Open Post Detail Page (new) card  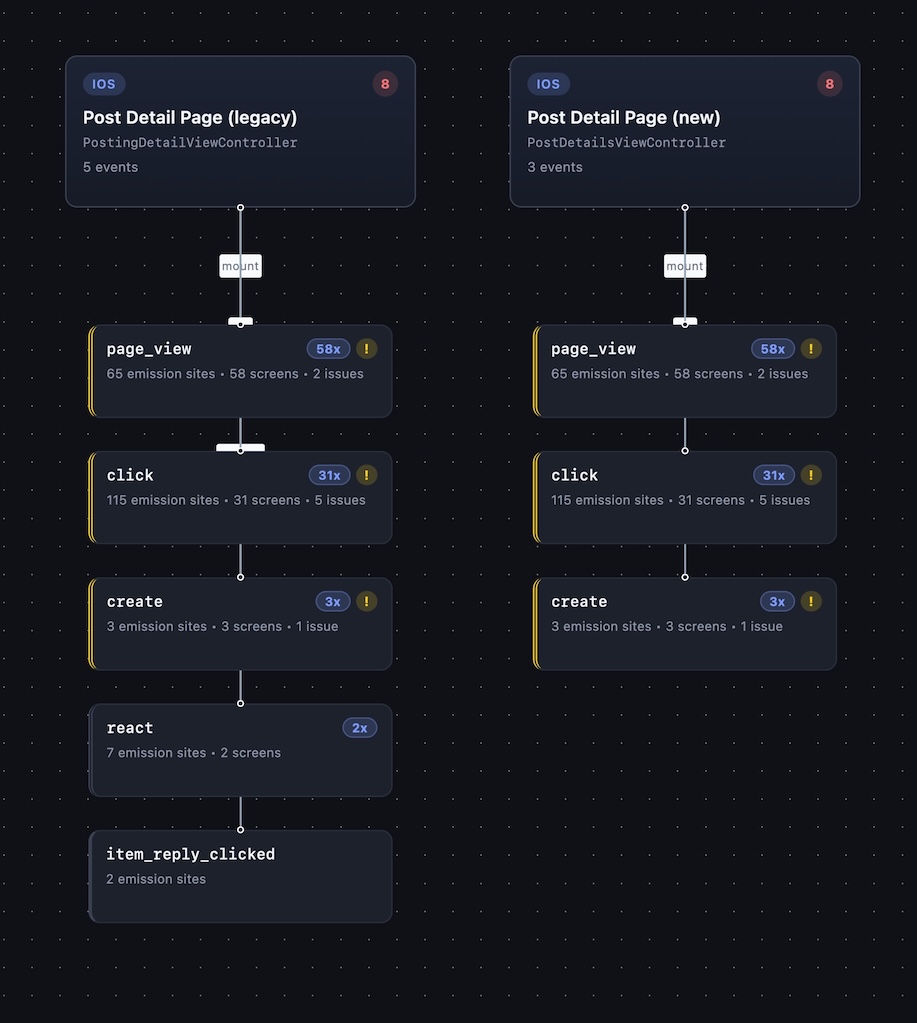685,131
